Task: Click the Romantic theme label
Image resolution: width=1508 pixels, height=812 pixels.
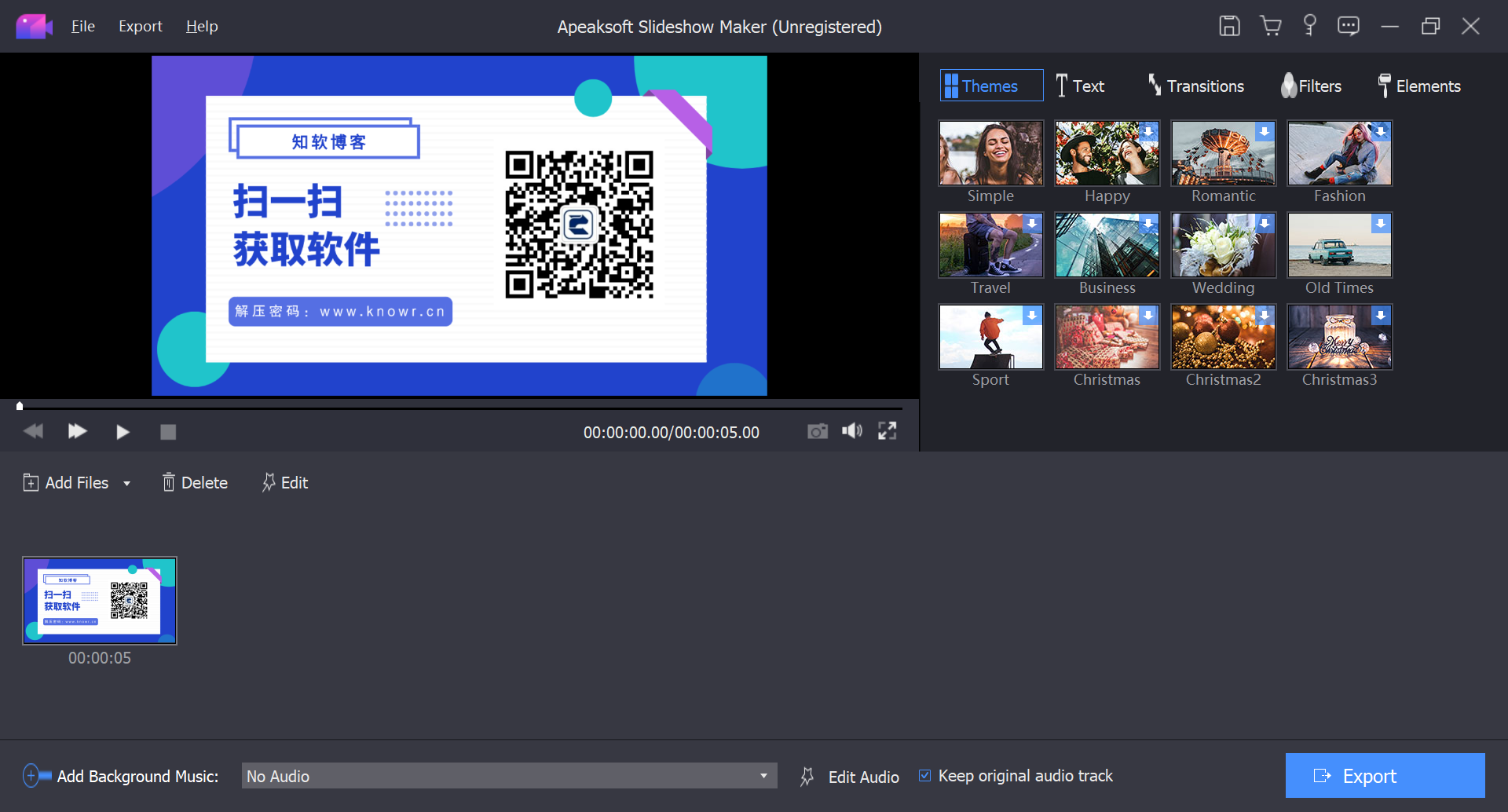Action: coord(1224,196)
